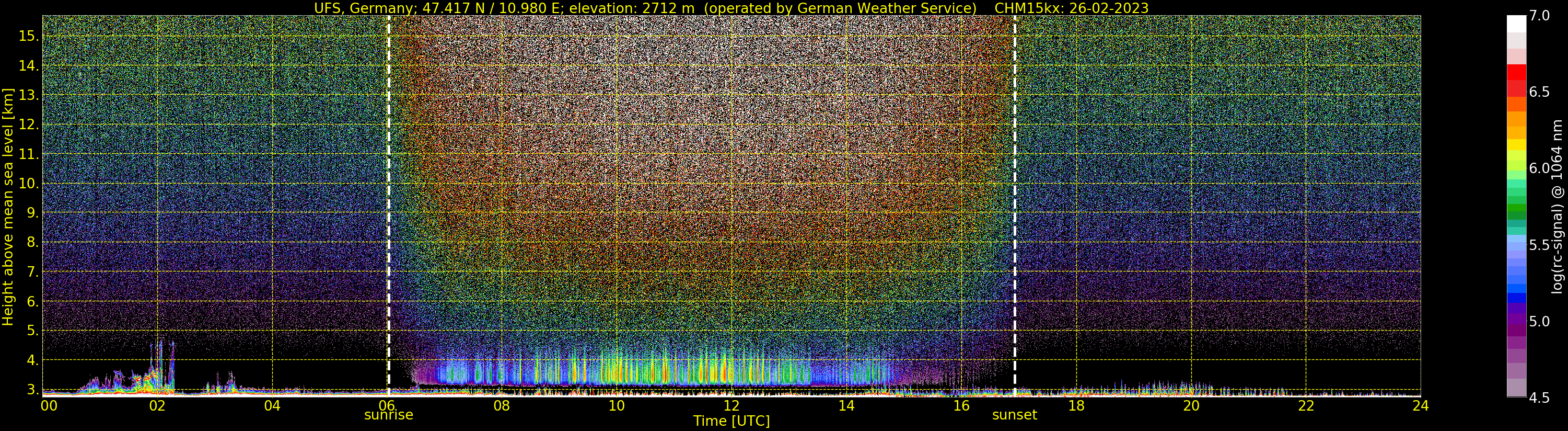The width and height of the screenshot is (1568, 431).
Task: Click the height axis tick label '10.'
Action: point(29,184)
